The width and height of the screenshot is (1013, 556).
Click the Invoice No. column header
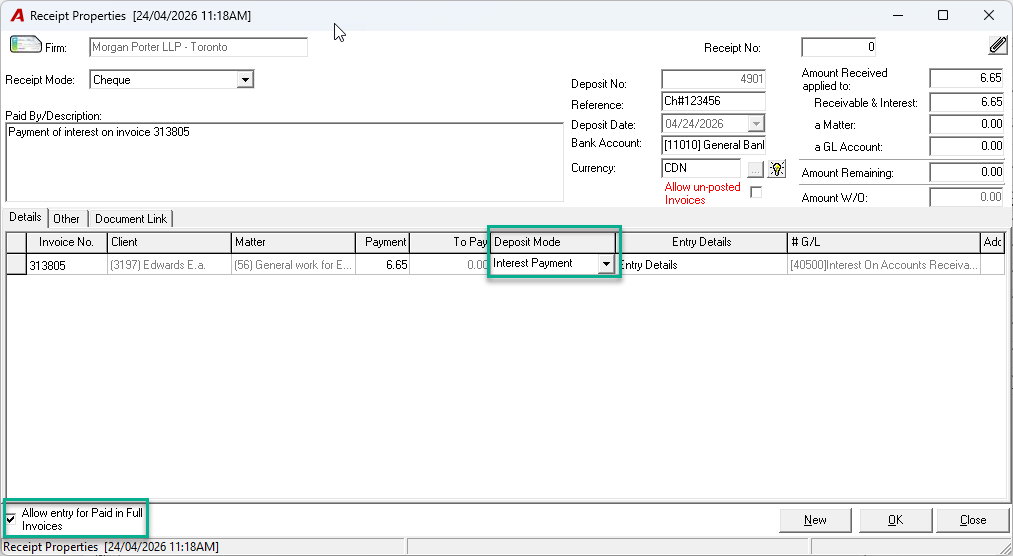67,242
